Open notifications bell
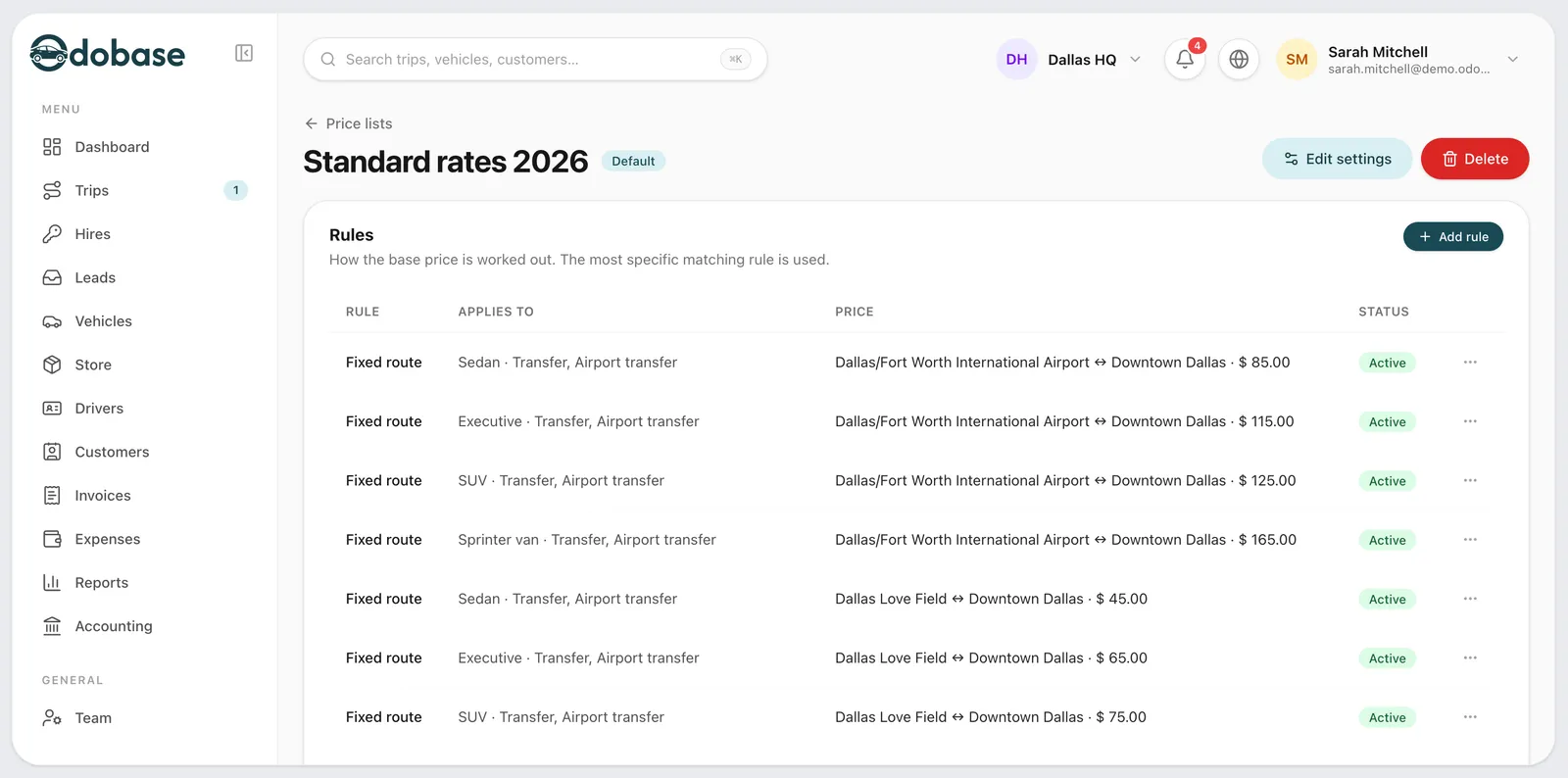The width and height of the screenshot is (1568, 778). point(1185,59)
